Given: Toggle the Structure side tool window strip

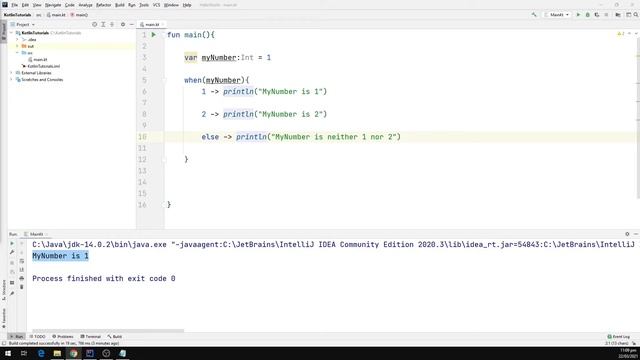Looking at the screenshot, I should point(4,290).
